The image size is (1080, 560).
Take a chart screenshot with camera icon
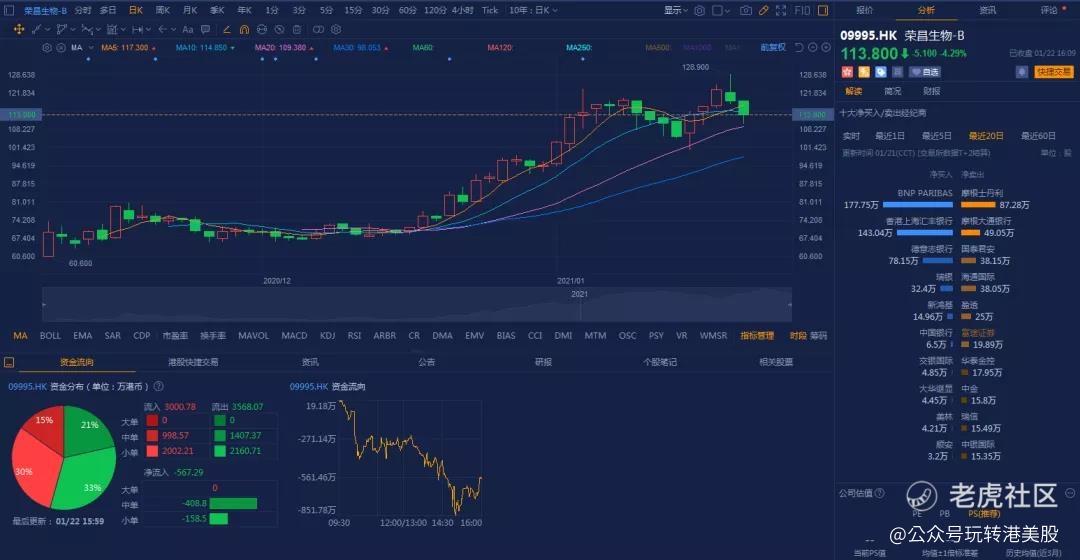click(x=746, y=10)
